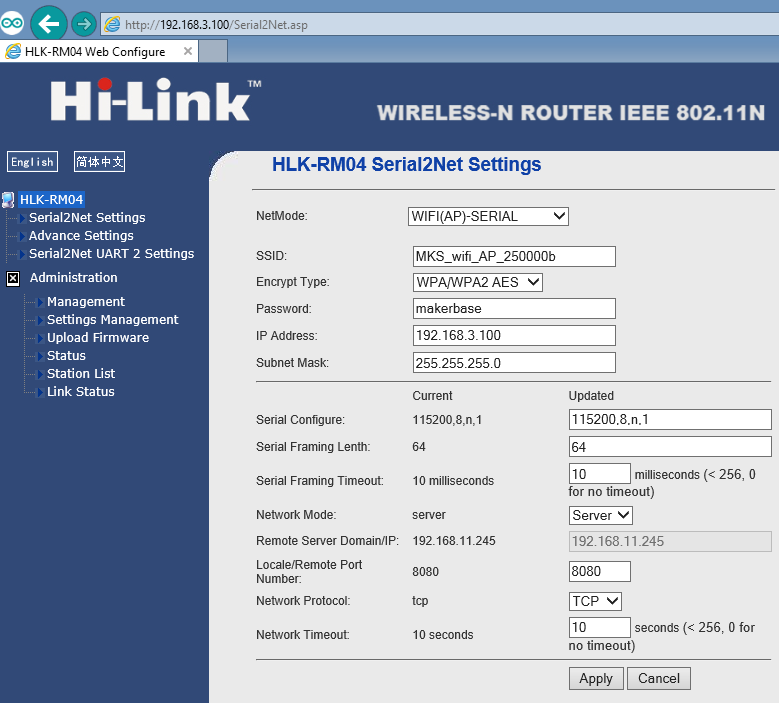
Task: Click the browser forward arrow button
Action: (84, 24)
